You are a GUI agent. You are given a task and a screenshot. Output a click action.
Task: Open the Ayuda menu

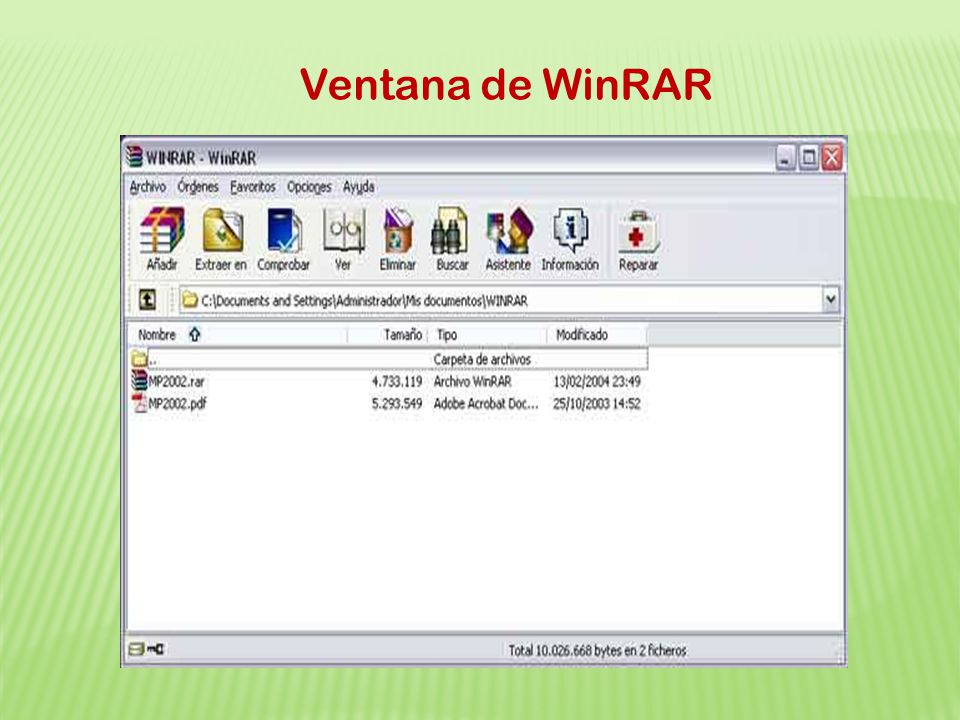[x=359, y=187]
